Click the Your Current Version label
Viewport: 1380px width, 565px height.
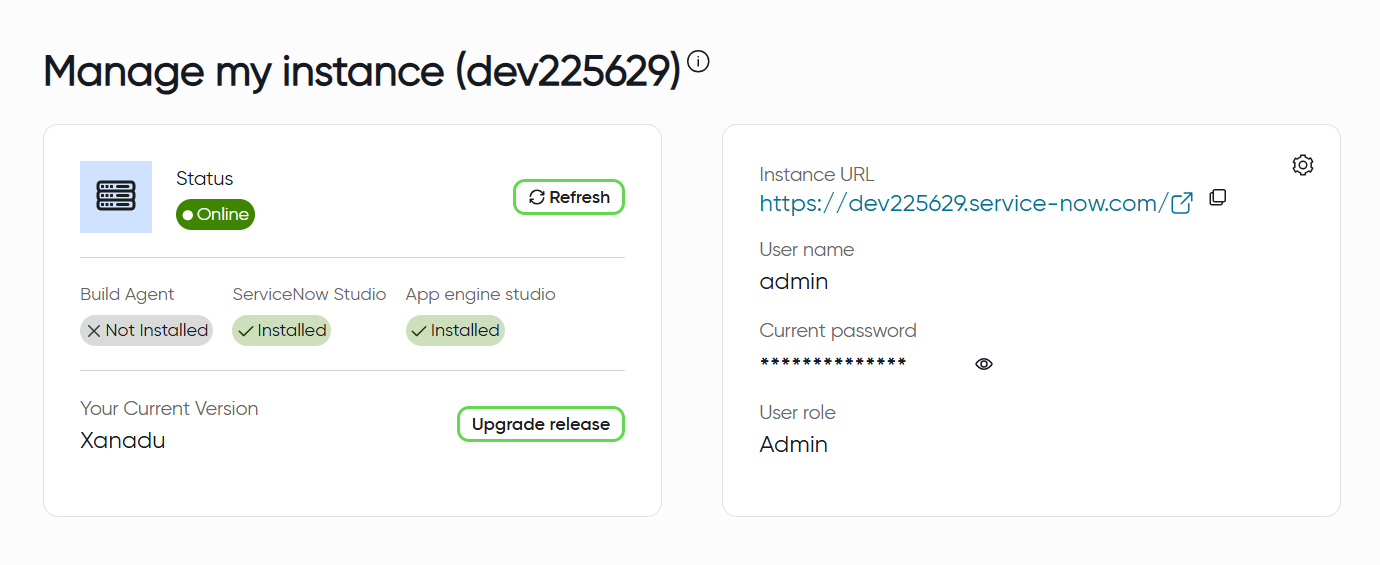(x=169, y=409)
